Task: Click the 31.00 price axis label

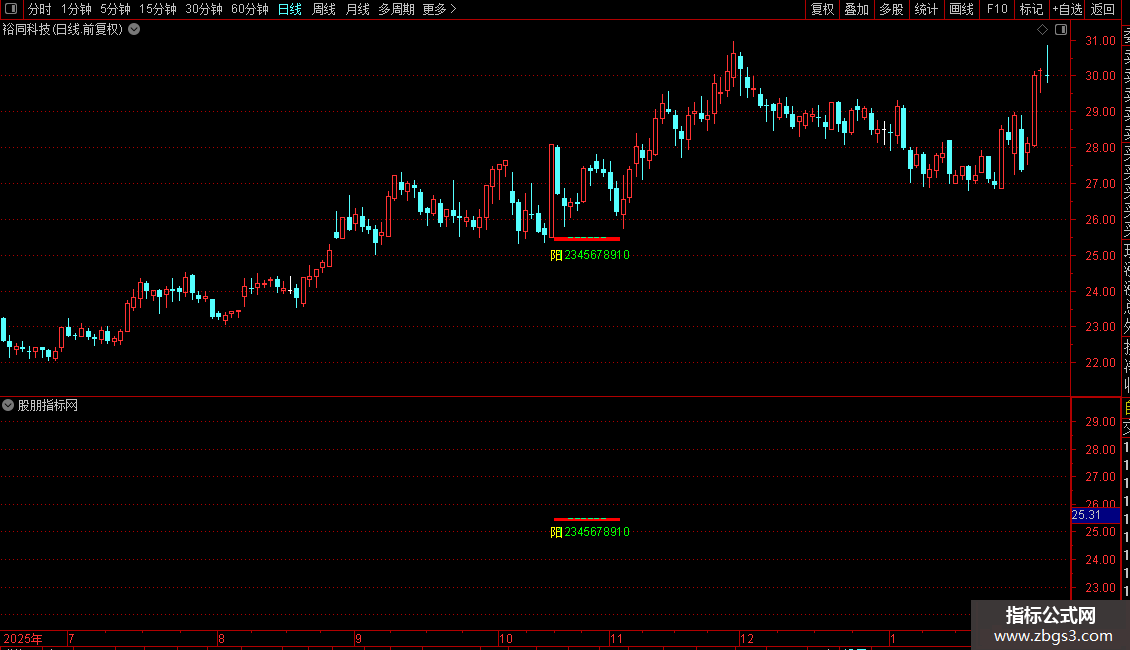Action: pos(1100,41)
